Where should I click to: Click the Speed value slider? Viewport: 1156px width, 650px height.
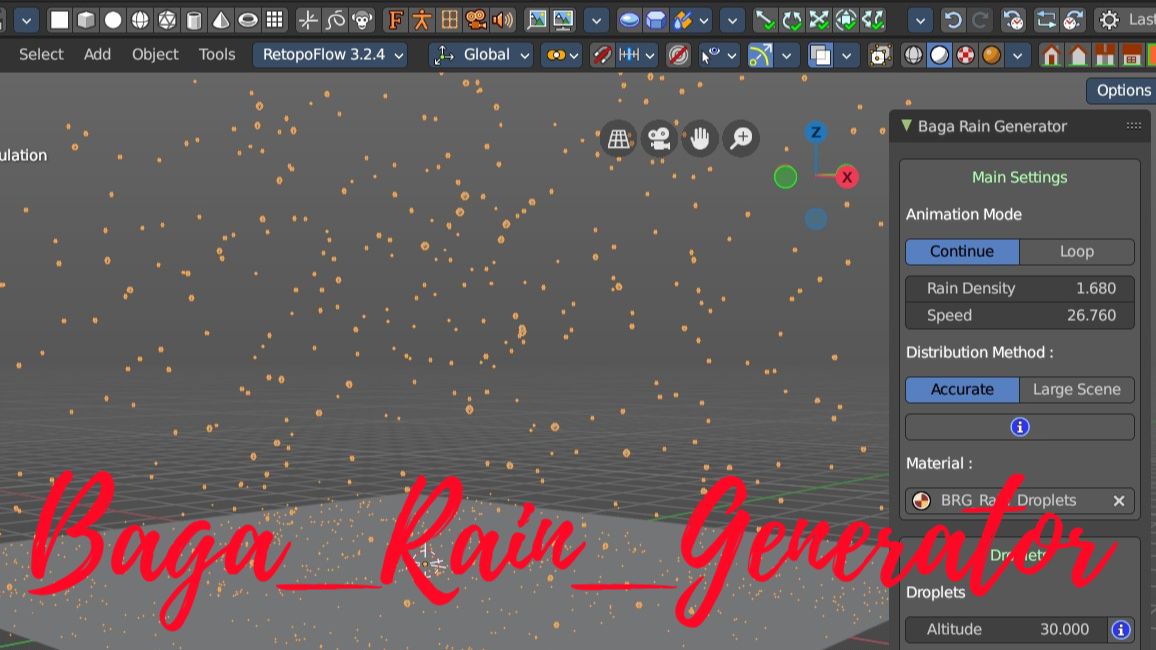coord(1020,315)
